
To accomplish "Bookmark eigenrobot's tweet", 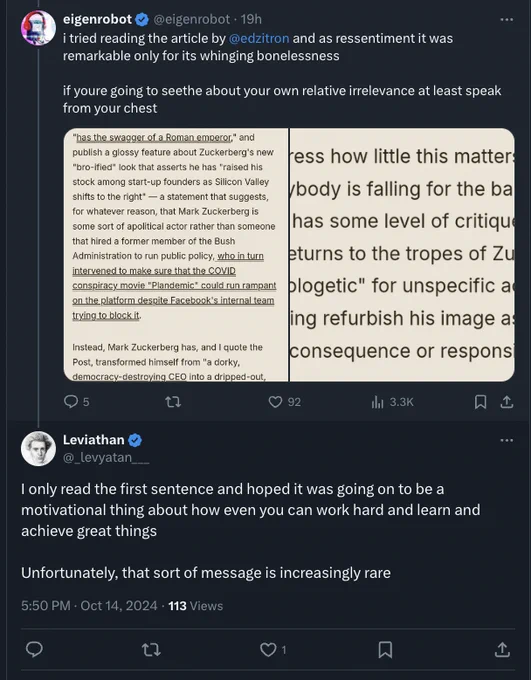I will [480, 402].
